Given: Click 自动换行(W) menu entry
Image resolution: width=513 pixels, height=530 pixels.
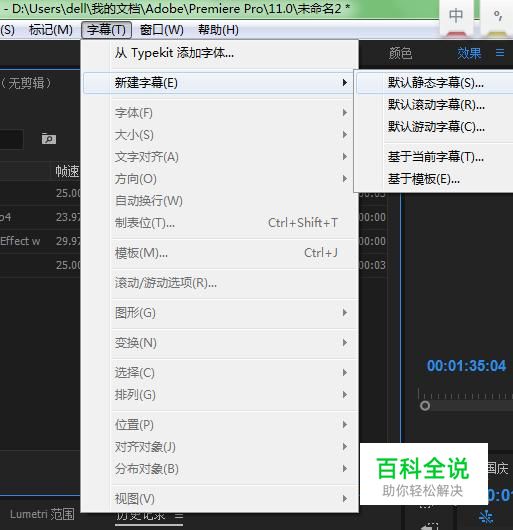Looking at the screenshot, I should click(x=220, y=201).
